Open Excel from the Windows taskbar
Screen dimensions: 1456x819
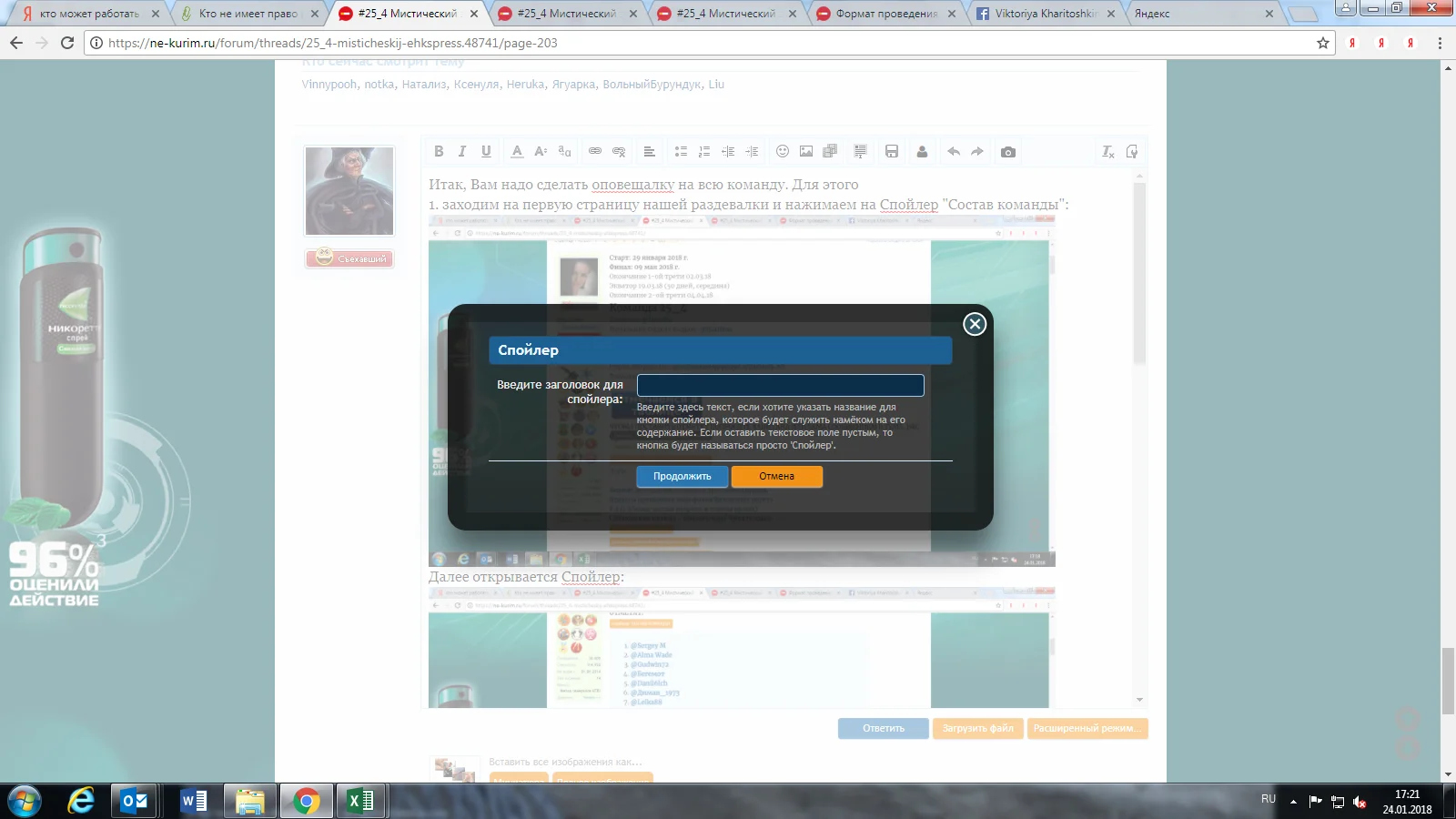[x=360, y=801]
